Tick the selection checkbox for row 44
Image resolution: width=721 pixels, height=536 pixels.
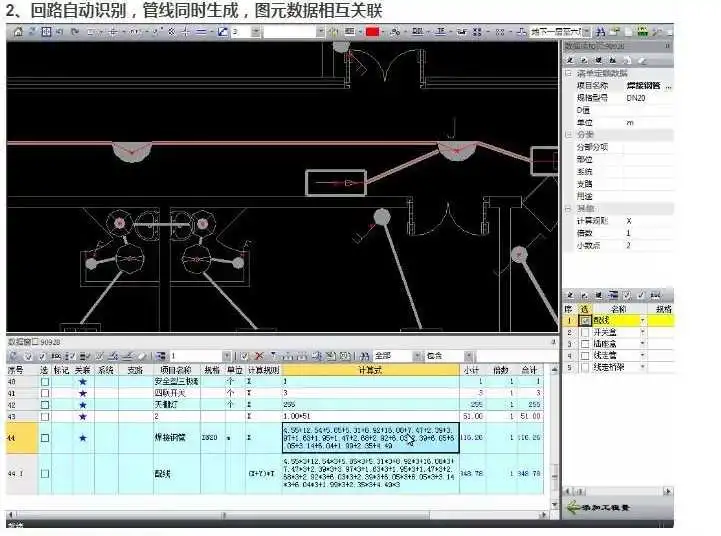point(44,438)
